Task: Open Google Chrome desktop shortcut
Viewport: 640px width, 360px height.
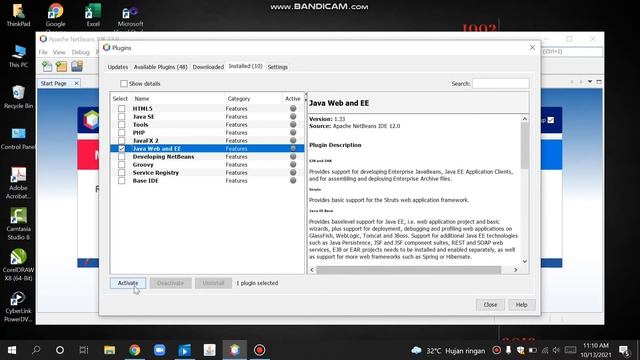Action: 56,15
